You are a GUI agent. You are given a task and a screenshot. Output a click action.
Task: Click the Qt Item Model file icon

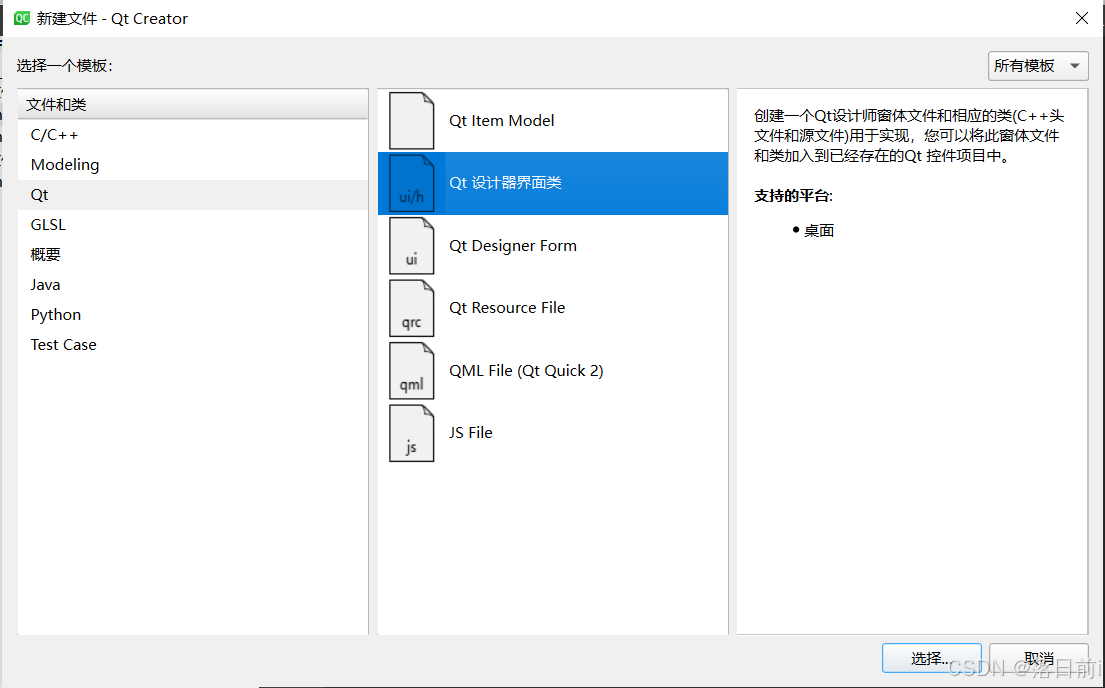pyautogui.click(x=412, y=121)
